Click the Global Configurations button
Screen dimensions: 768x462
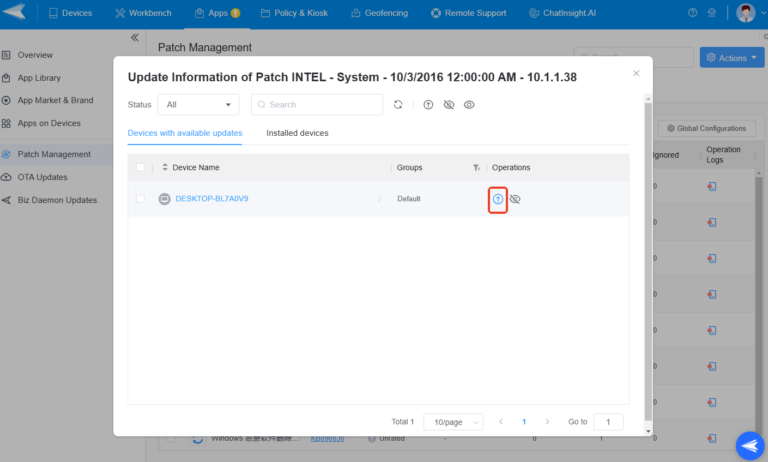point(706,128)
